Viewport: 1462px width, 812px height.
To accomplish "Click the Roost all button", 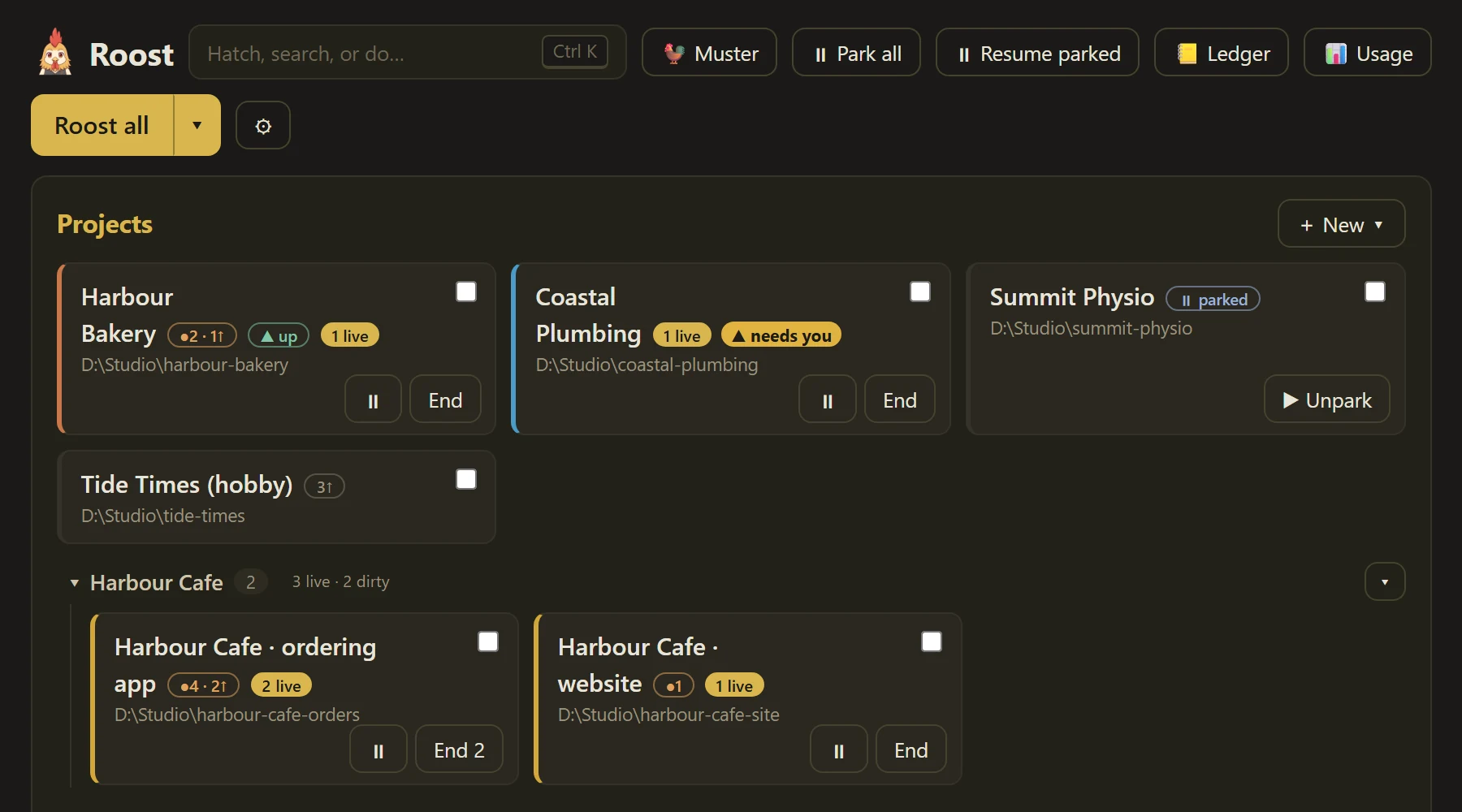I will [x=102, y=125].
